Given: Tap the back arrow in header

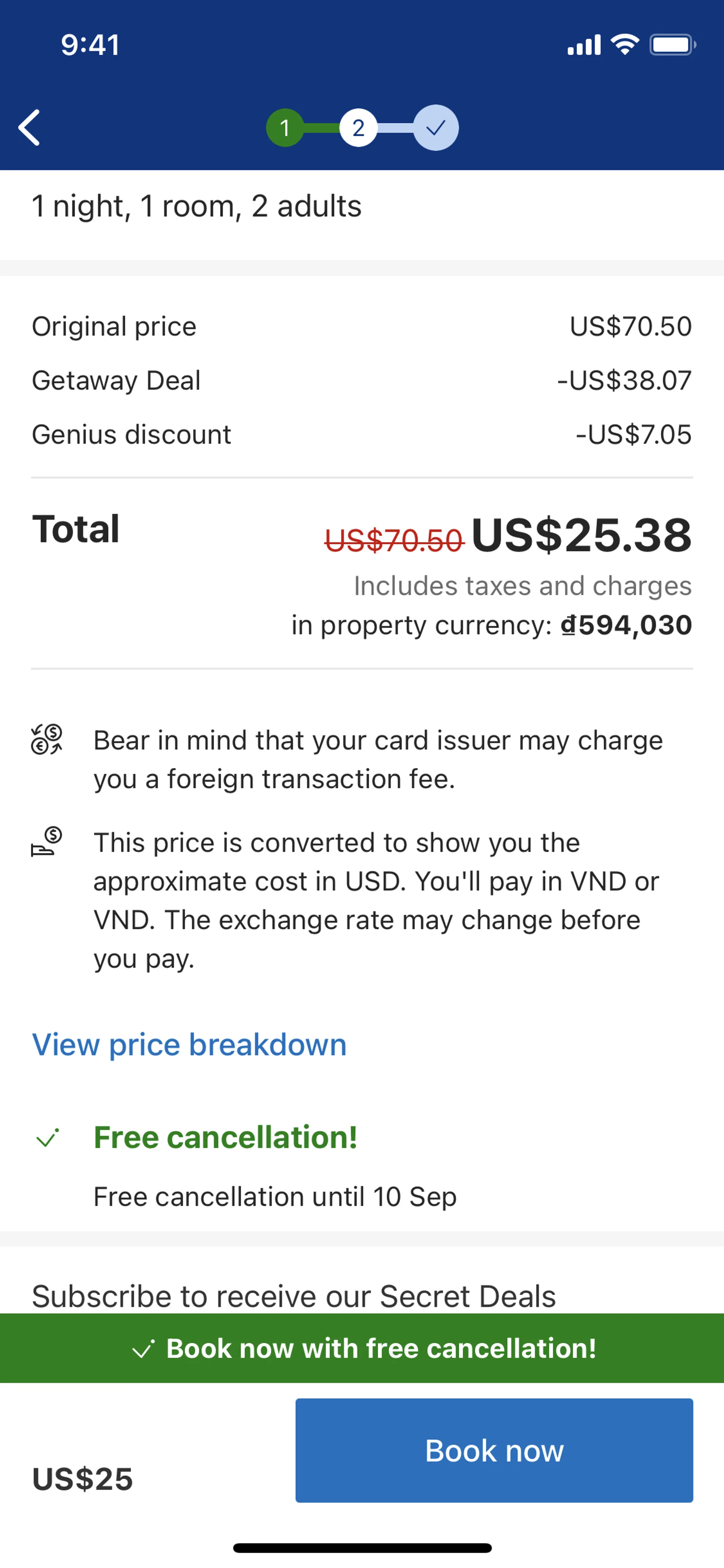Looking at the screenshot, I should (29, 128).
